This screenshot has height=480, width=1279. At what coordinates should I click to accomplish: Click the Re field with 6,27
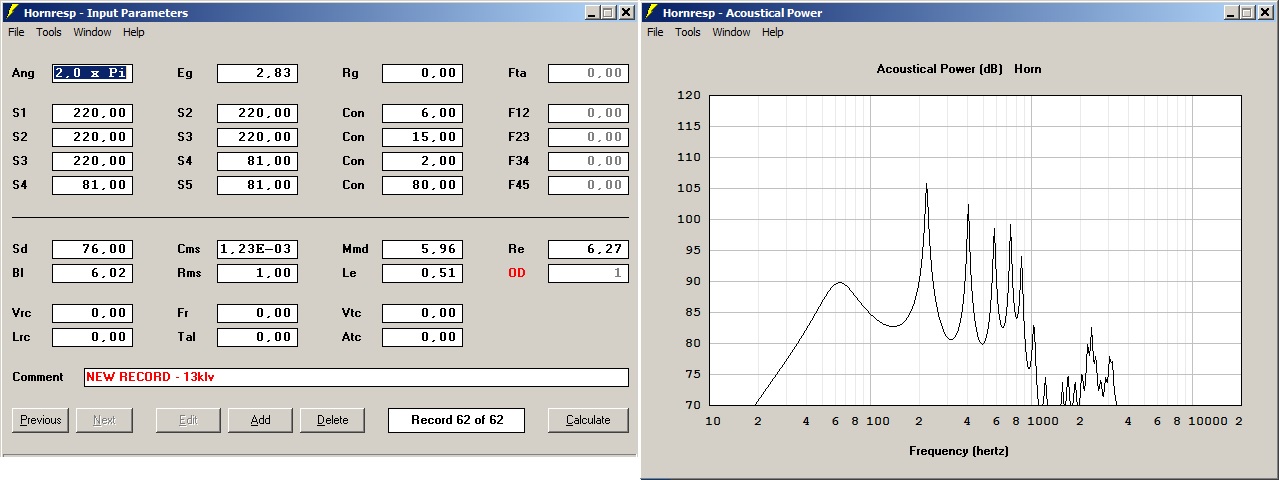point(588,249)
